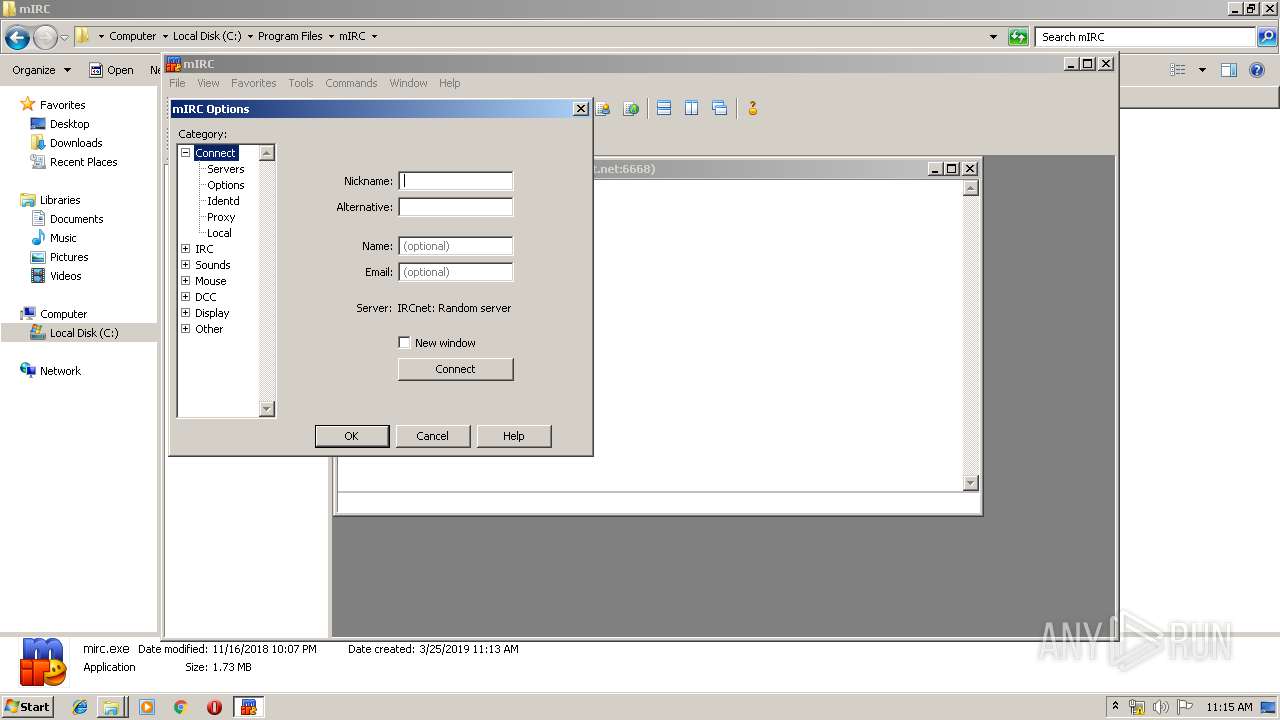Click the Explorer help question-mark icon
The image size is (1280, 720).
click(1258, 70)
